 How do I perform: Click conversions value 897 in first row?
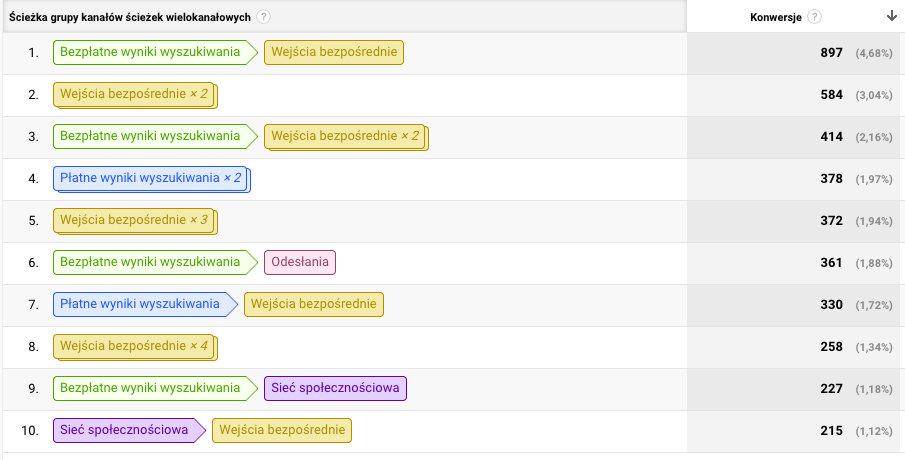pyautogui.click(x=832, y=53)
